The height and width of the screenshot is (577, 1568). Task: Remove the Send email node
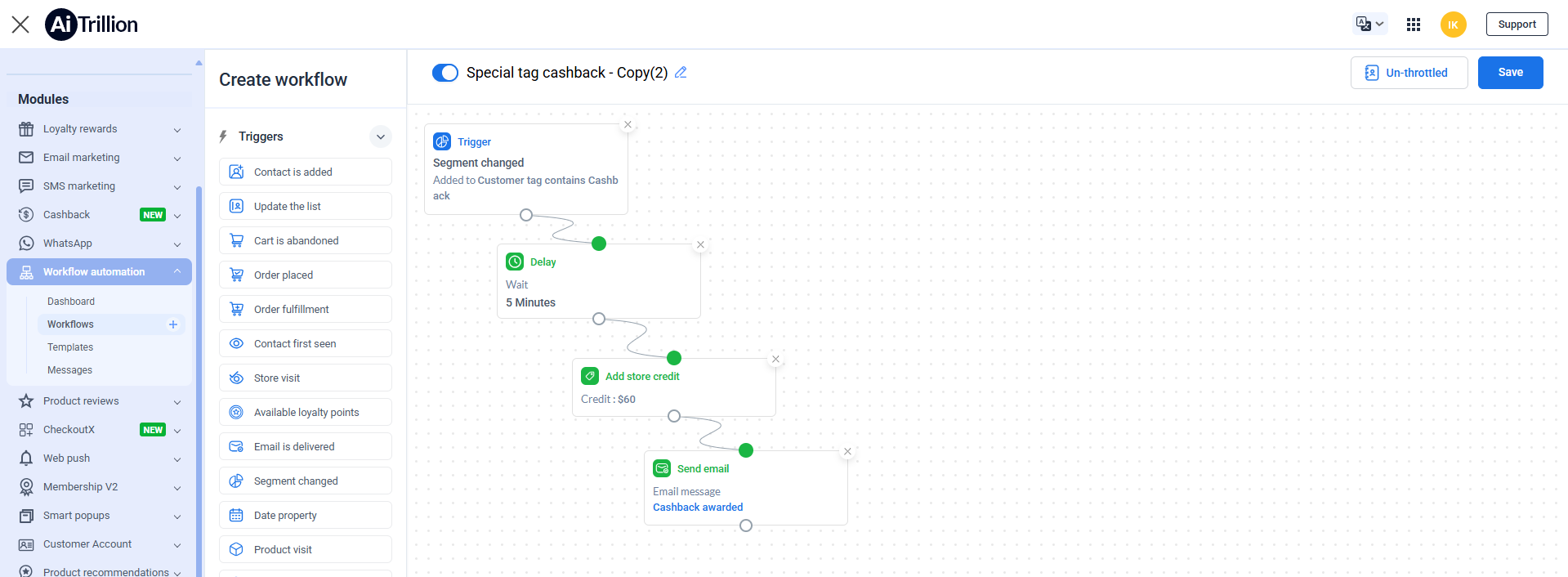point(847,451)
